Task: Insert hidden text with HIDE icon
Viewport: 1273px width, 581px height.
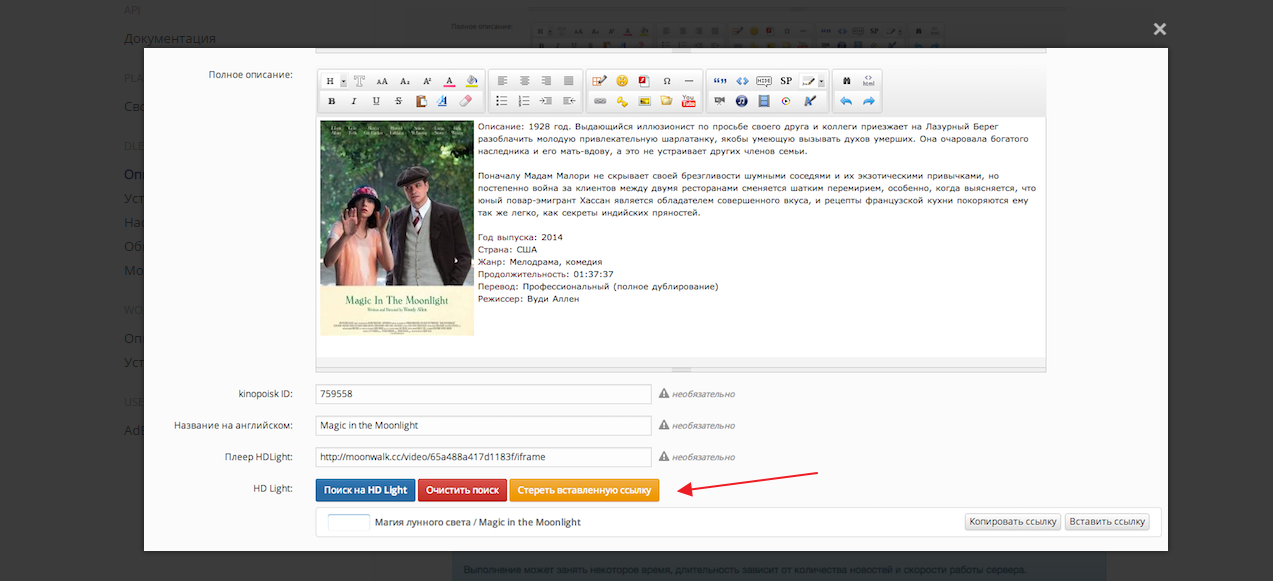Action: 764,81
